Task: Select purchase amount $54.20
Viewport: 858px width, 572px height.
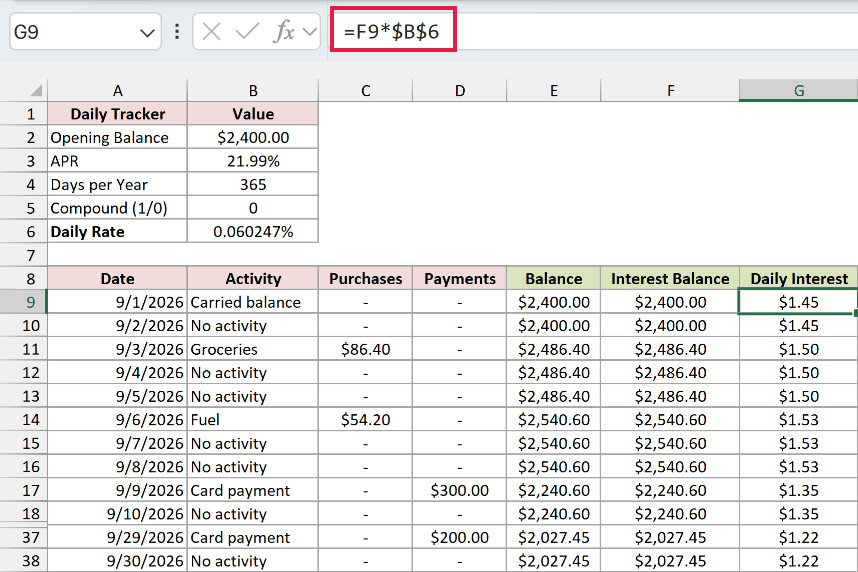Action: pyautogui.click(x=366, y=420)
